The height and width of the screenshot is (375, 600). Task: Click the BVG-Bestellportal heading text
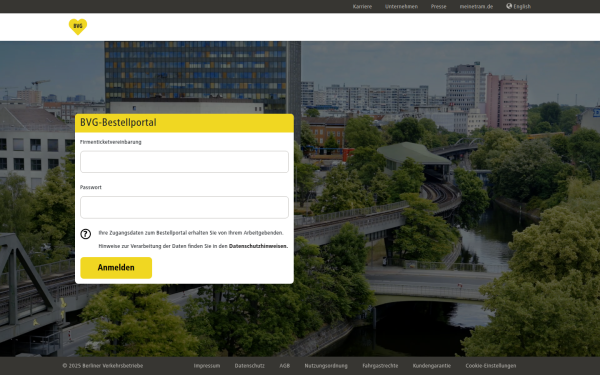tap(118, 122)
